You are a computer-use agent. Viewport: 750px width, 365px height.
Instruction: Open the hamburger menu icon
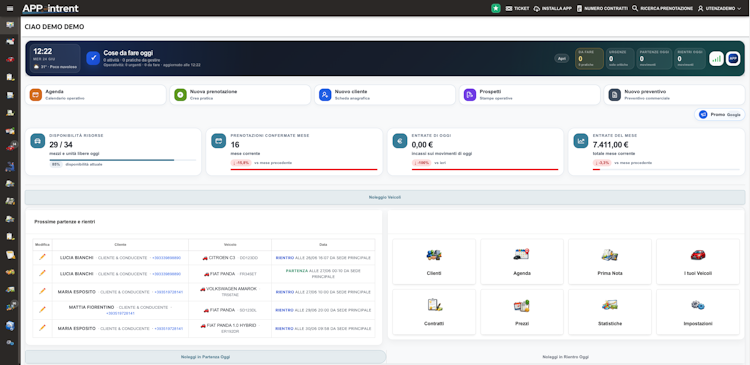(x=10, y=8)
